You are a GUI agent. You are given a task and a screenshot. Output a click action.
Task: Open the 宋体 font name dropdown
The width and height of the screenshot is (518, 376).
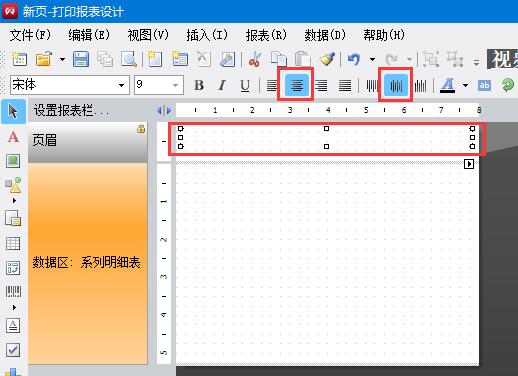point(70,85)
